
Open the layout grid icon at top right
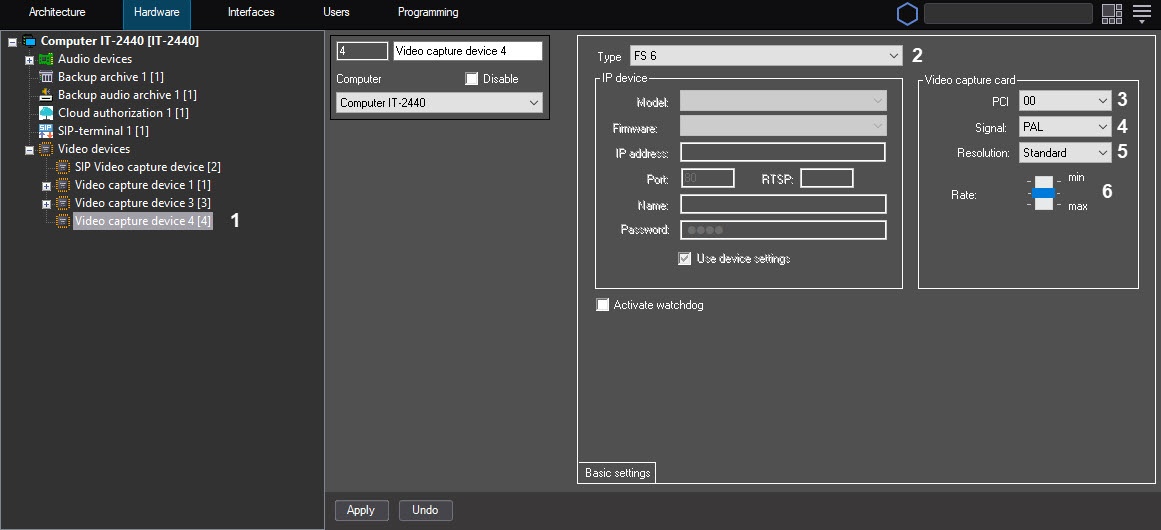tap(1111, 14)
